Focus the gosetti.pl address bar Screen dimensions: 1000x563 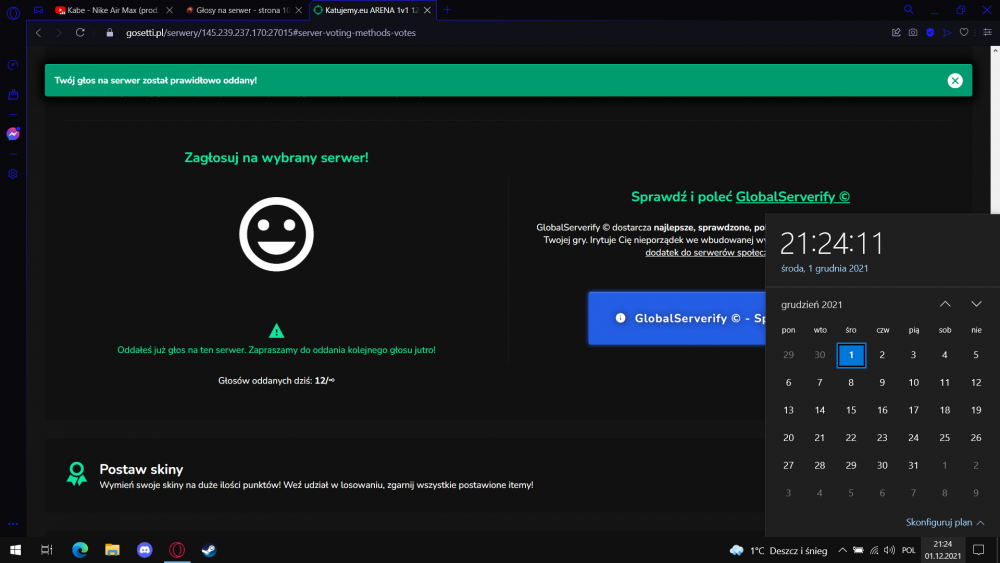pos(270,33)
